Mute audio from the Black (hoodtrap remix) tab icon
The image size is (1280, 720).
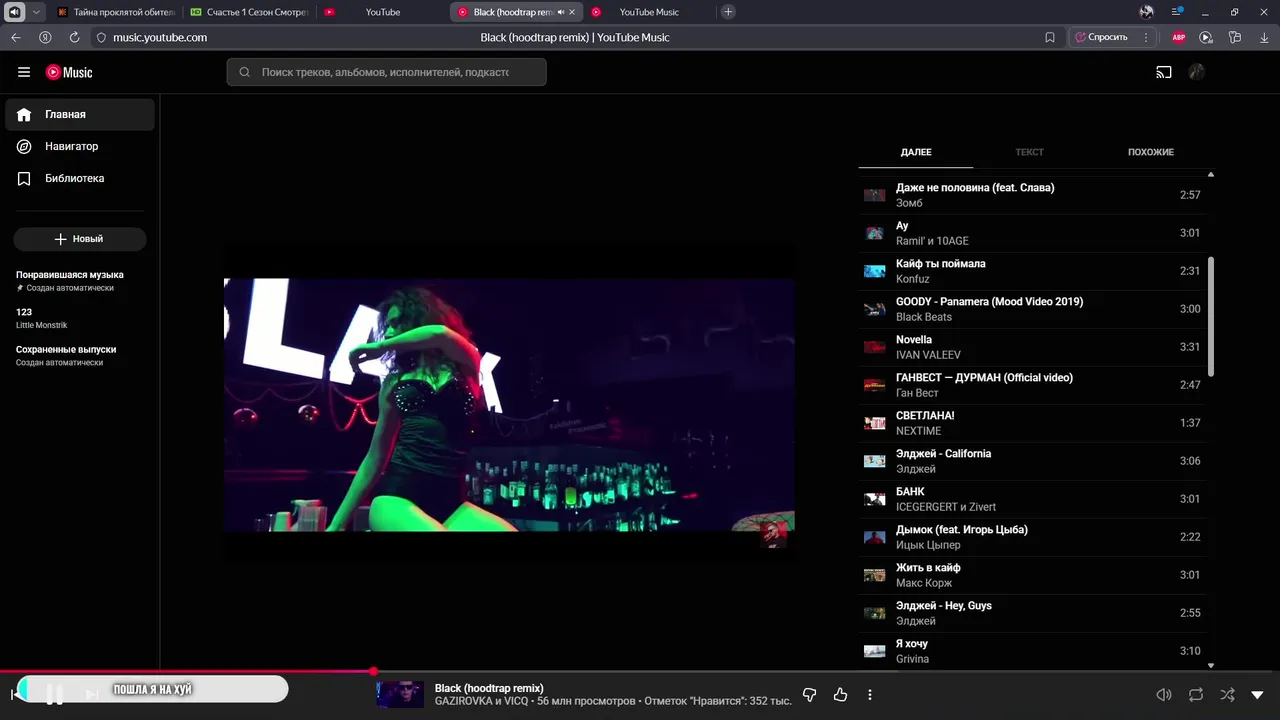561,12
